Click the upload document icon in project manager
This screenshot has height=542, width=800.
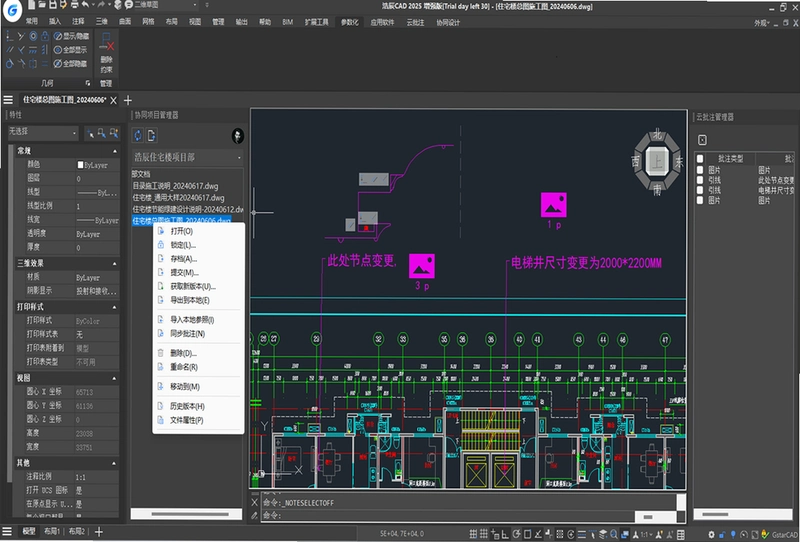click(x=152, y=135)
